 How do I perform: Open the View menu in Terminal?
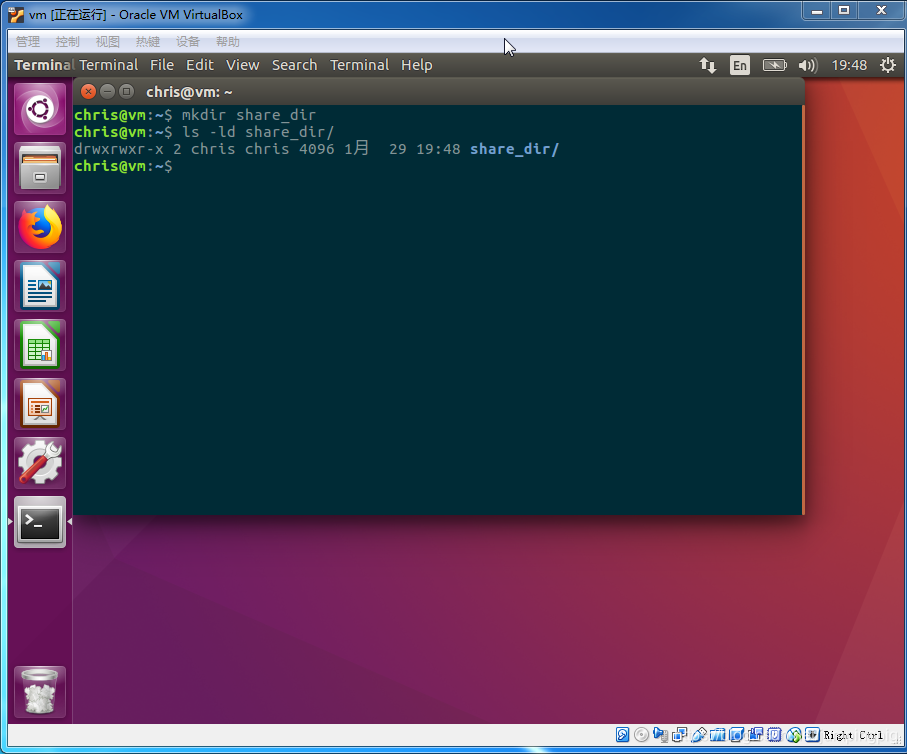coord(242,65)
